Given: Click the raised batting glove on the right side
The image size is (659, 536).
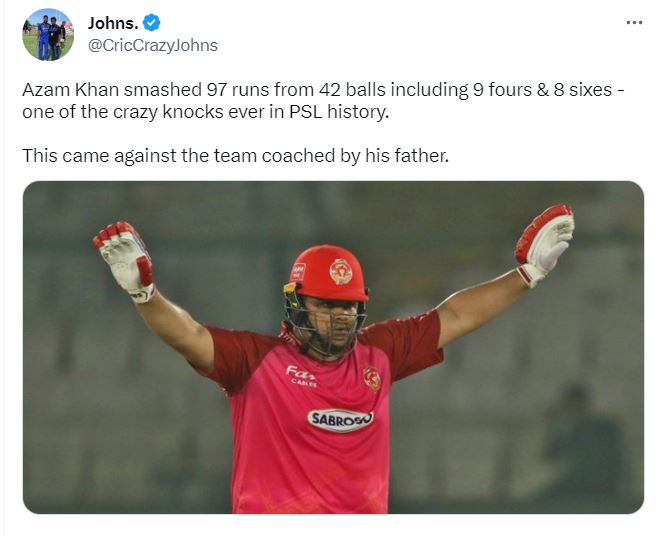Looking at the screenshot, I should pyautogui.click(x=545, y=245).
